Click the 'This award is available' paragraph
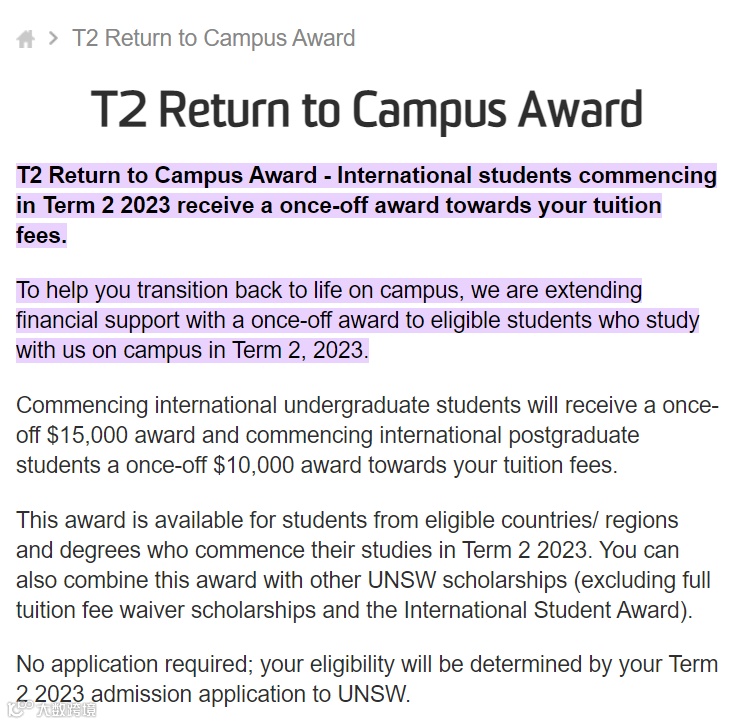The width and height of the screenshot is (733, 724). coord(363,565)
